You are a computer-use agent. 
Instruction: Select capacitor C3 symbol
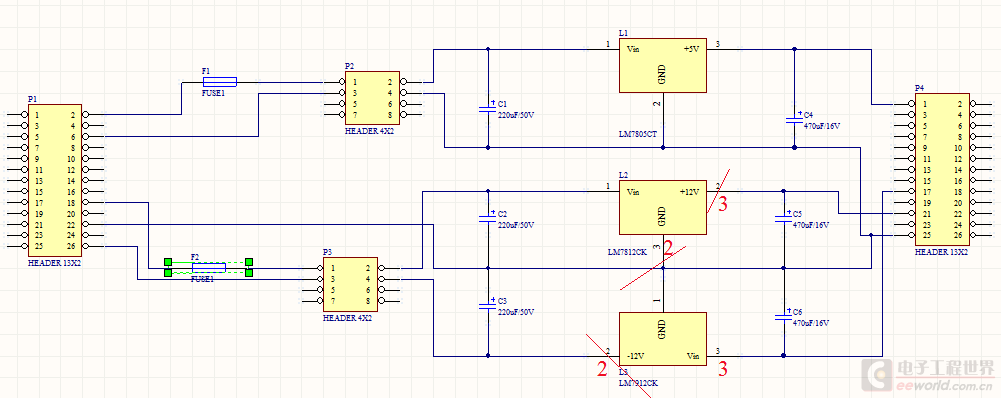[x=488, y=306]
